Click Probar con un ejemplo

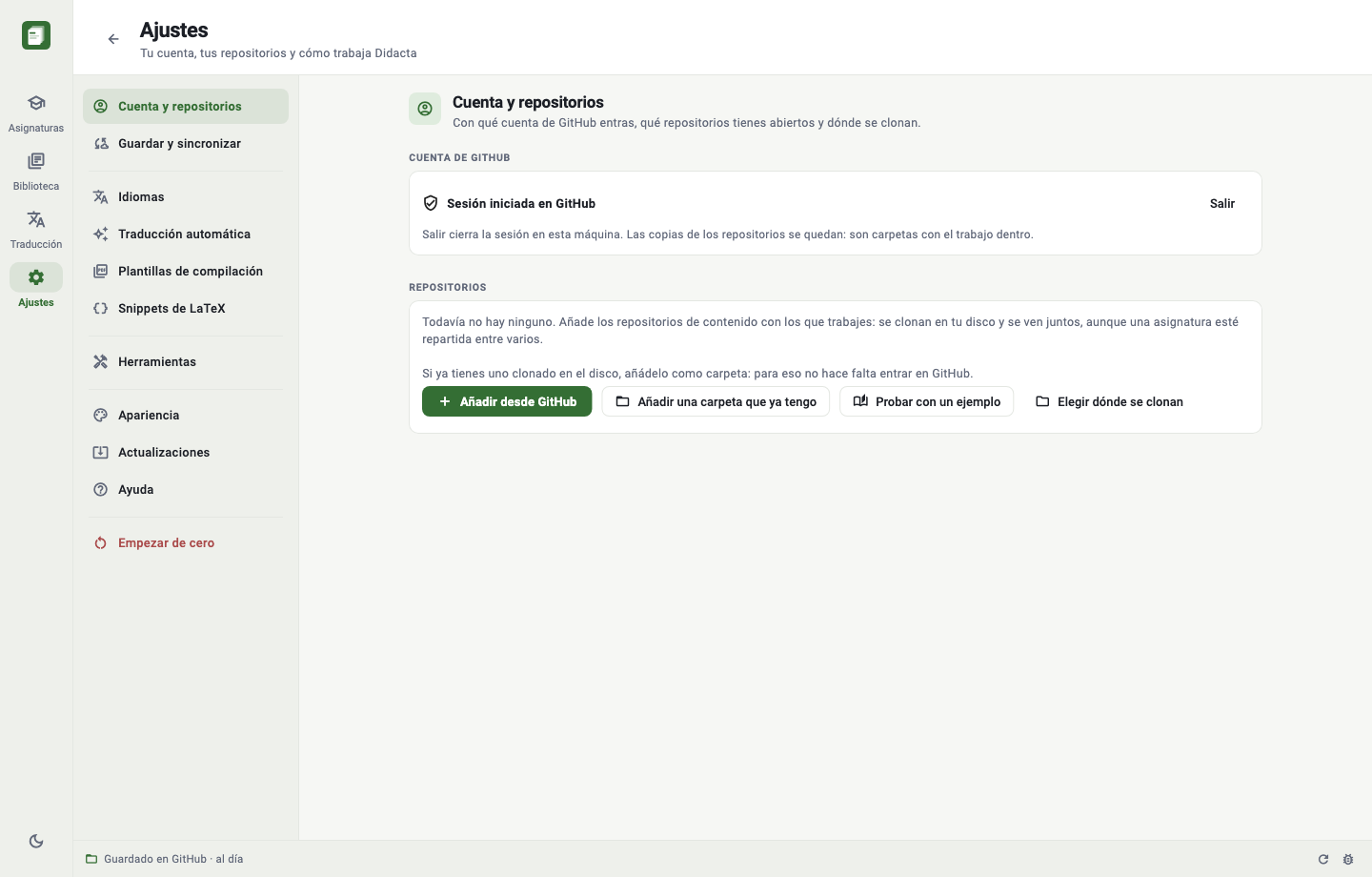pos(926,401)
